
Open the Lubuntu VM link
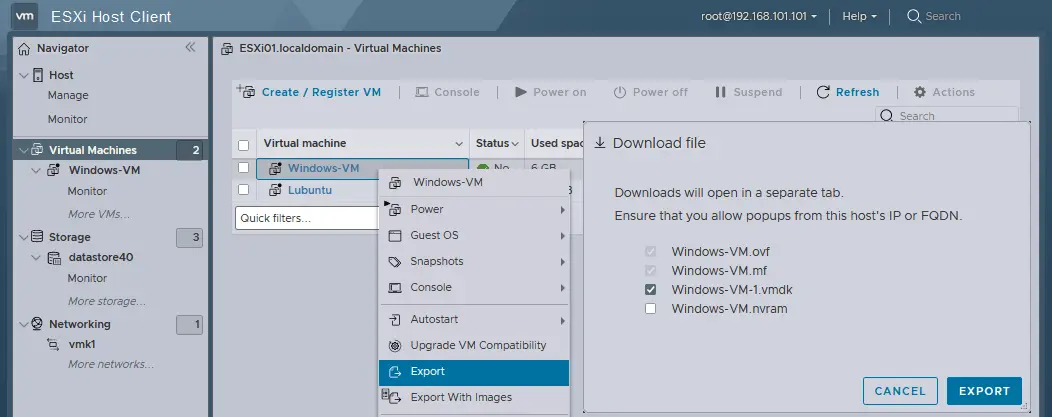310,190
